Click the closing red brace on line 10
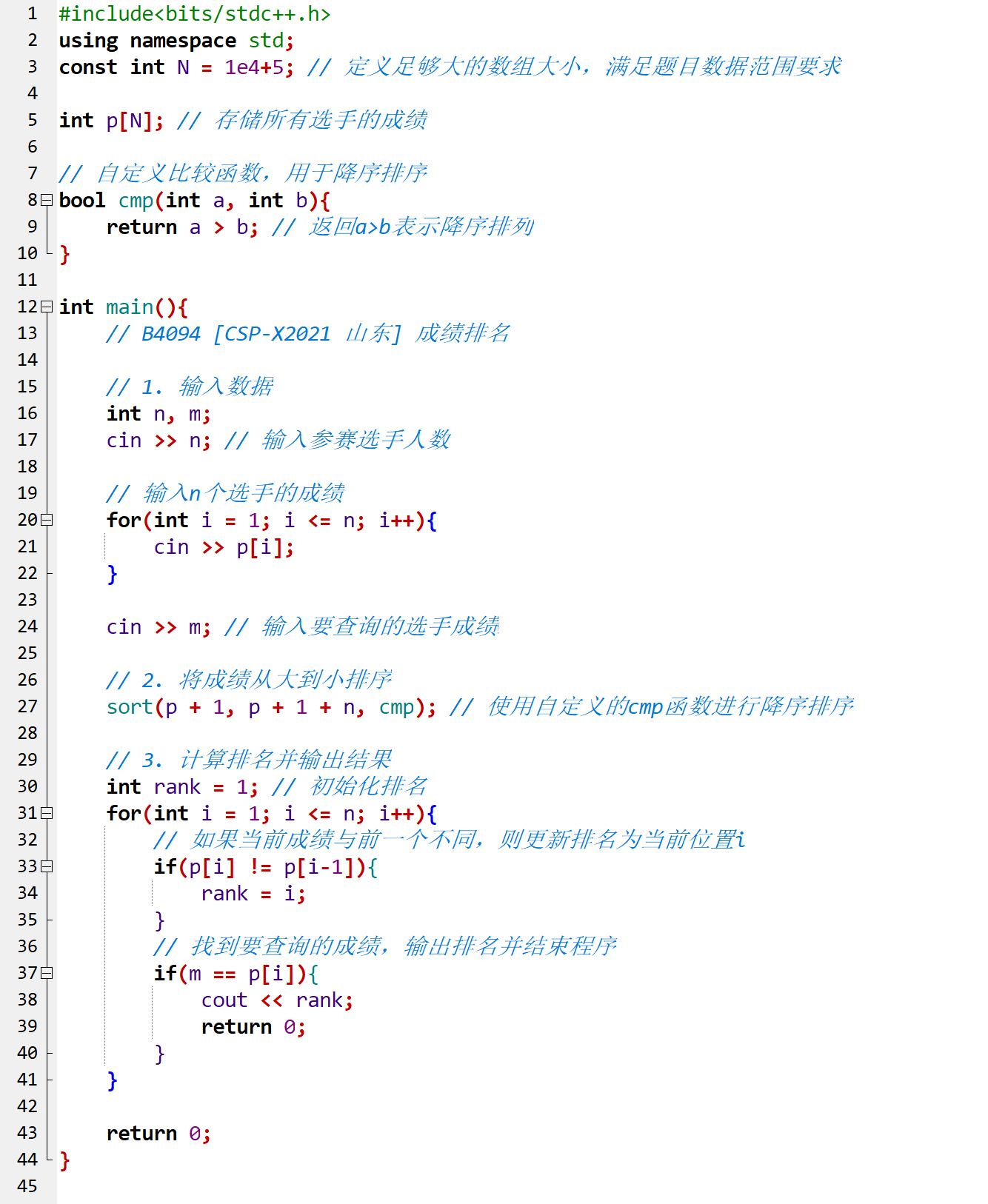 coord(64,254)
